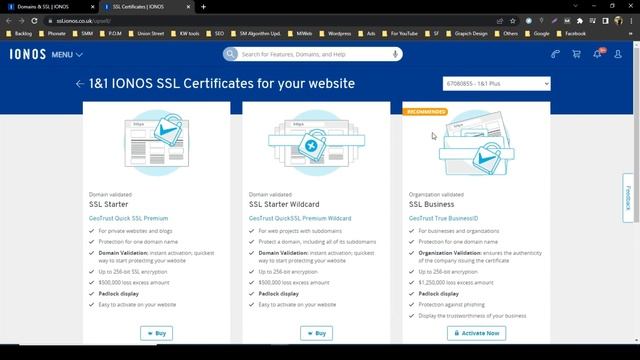Open the contract selector 1&1 Plus dropdown
The width and height of the screenshot is (640, 360).
pyautogui.click(x=496, y=84)
